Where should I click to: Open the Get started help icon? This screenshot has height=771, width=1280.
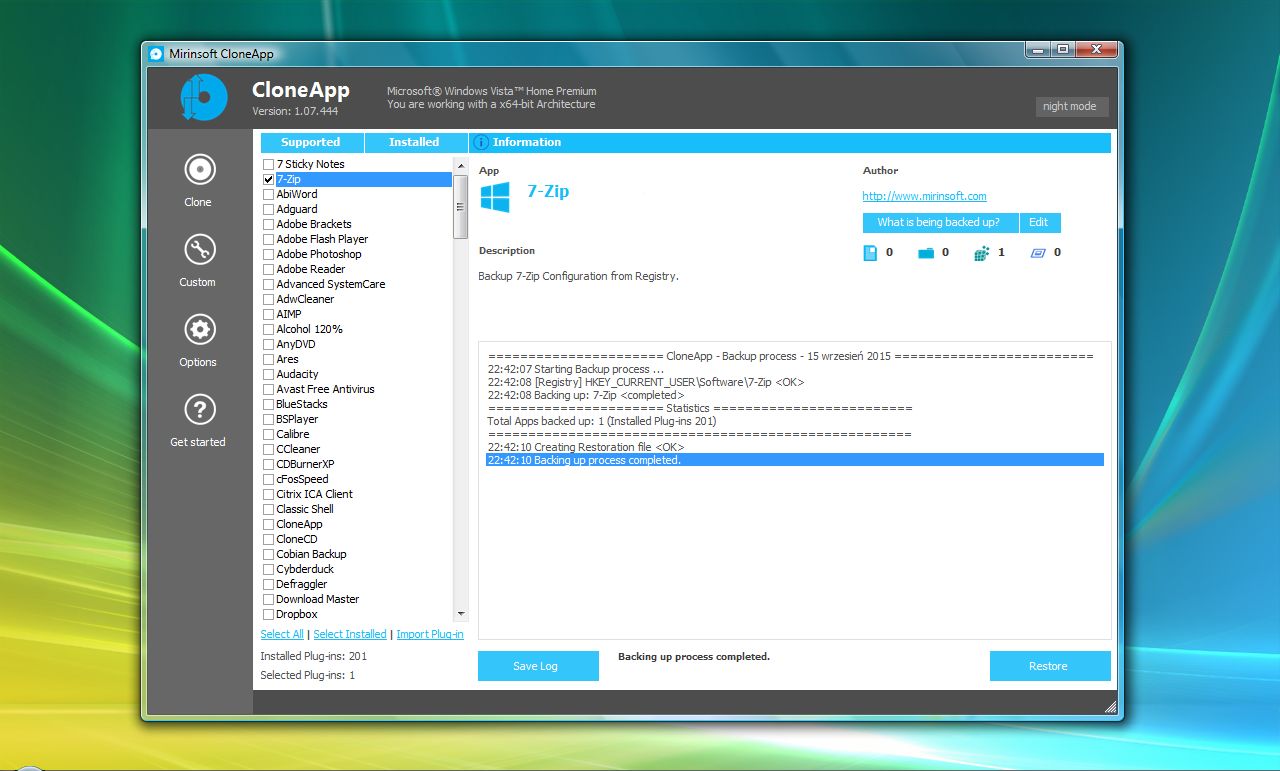pyautogui.click(x=200, y=409)
